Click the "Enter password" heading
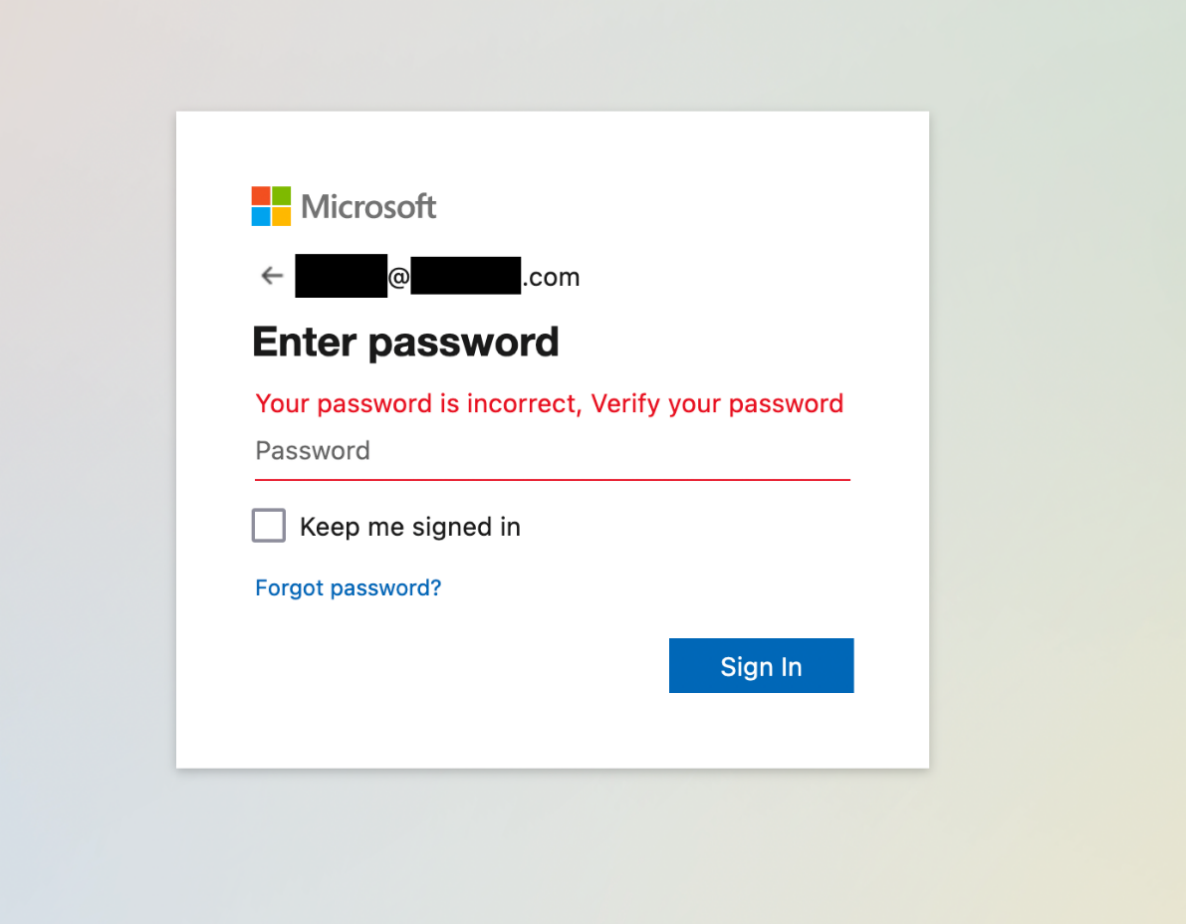 coord(405,342)
